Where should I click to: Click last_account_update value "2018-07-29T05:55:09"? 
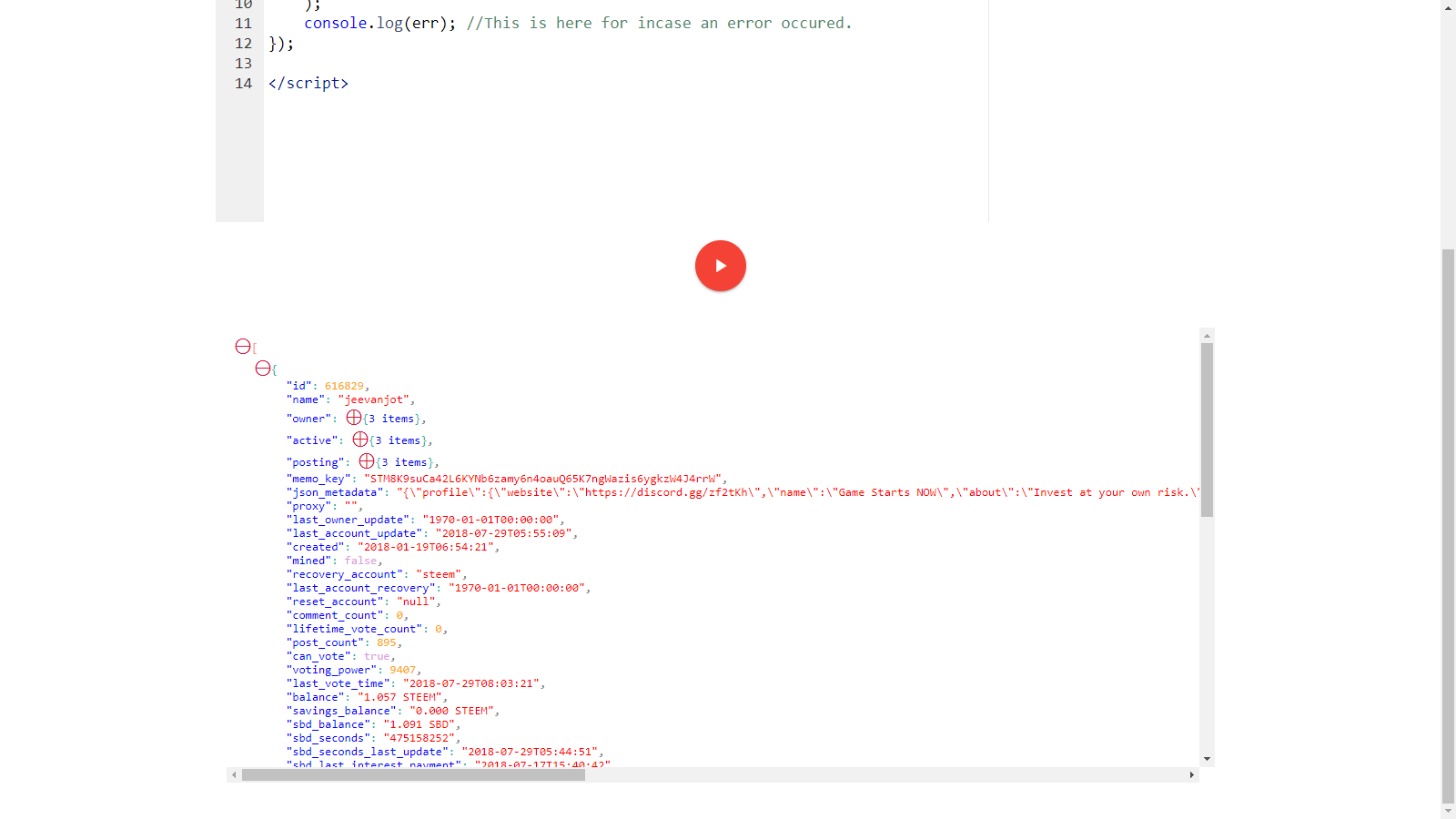[x=504, y=533]
